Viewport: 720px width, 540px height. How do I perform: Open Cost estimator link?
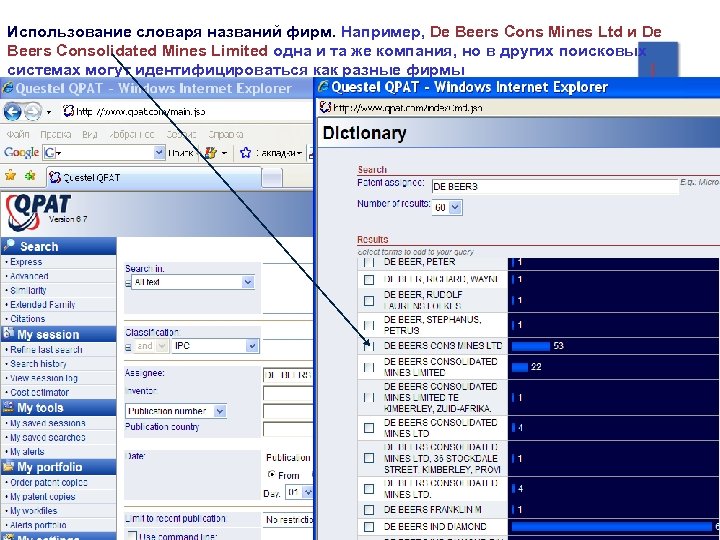click(x=39, y=393)
